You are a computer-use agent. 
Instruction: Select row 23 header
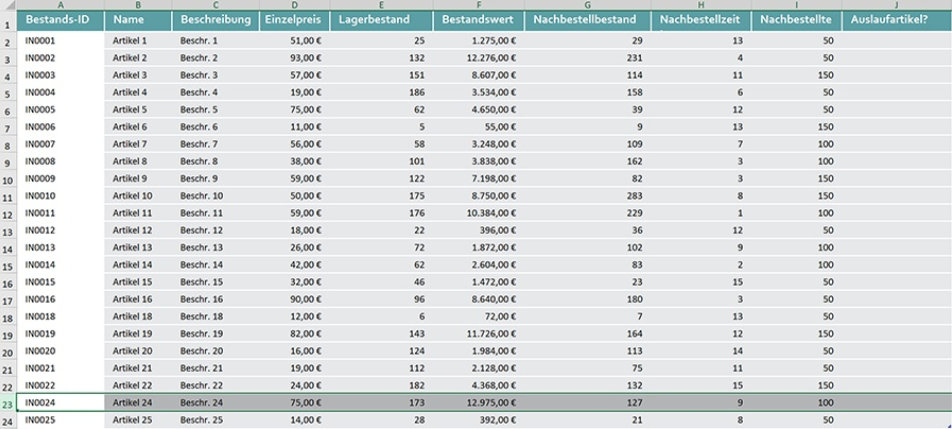coord(8,403)
